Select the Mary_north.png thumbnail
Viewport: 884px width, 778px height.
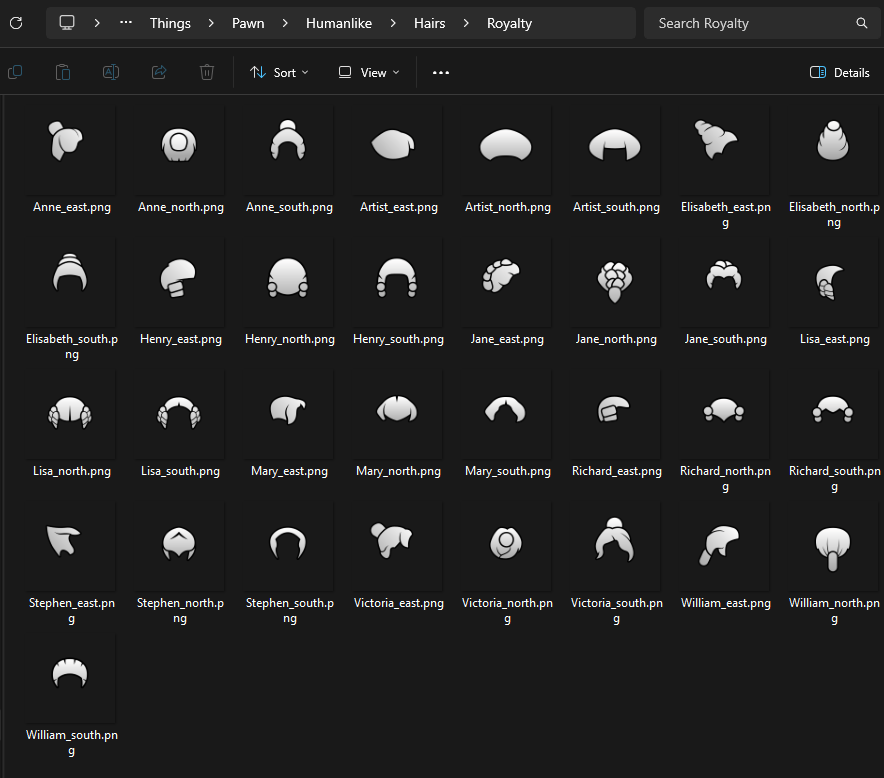tap(397, 408)
